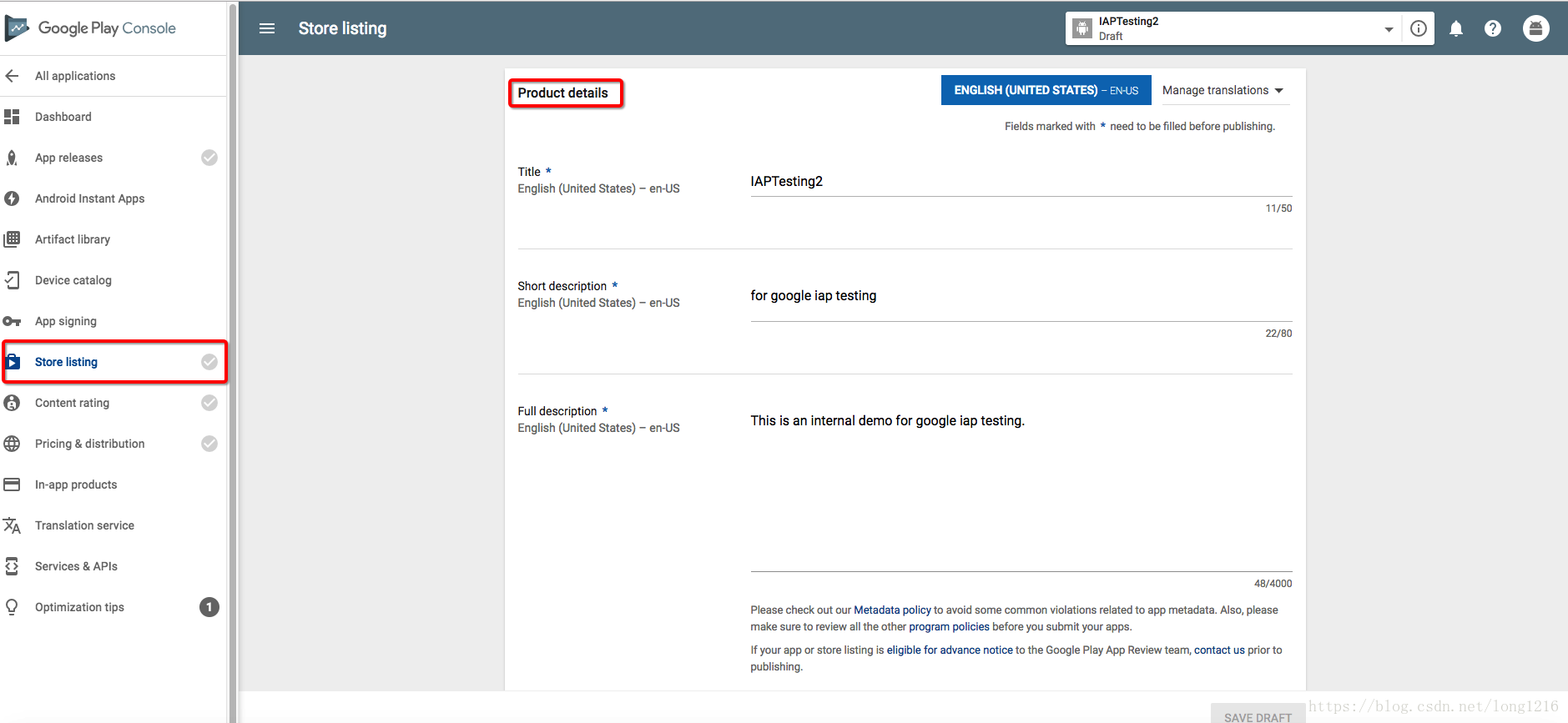Open In-app products in the sidebar
Screen dimensions: 1568x723
click(x=76, y=485)
